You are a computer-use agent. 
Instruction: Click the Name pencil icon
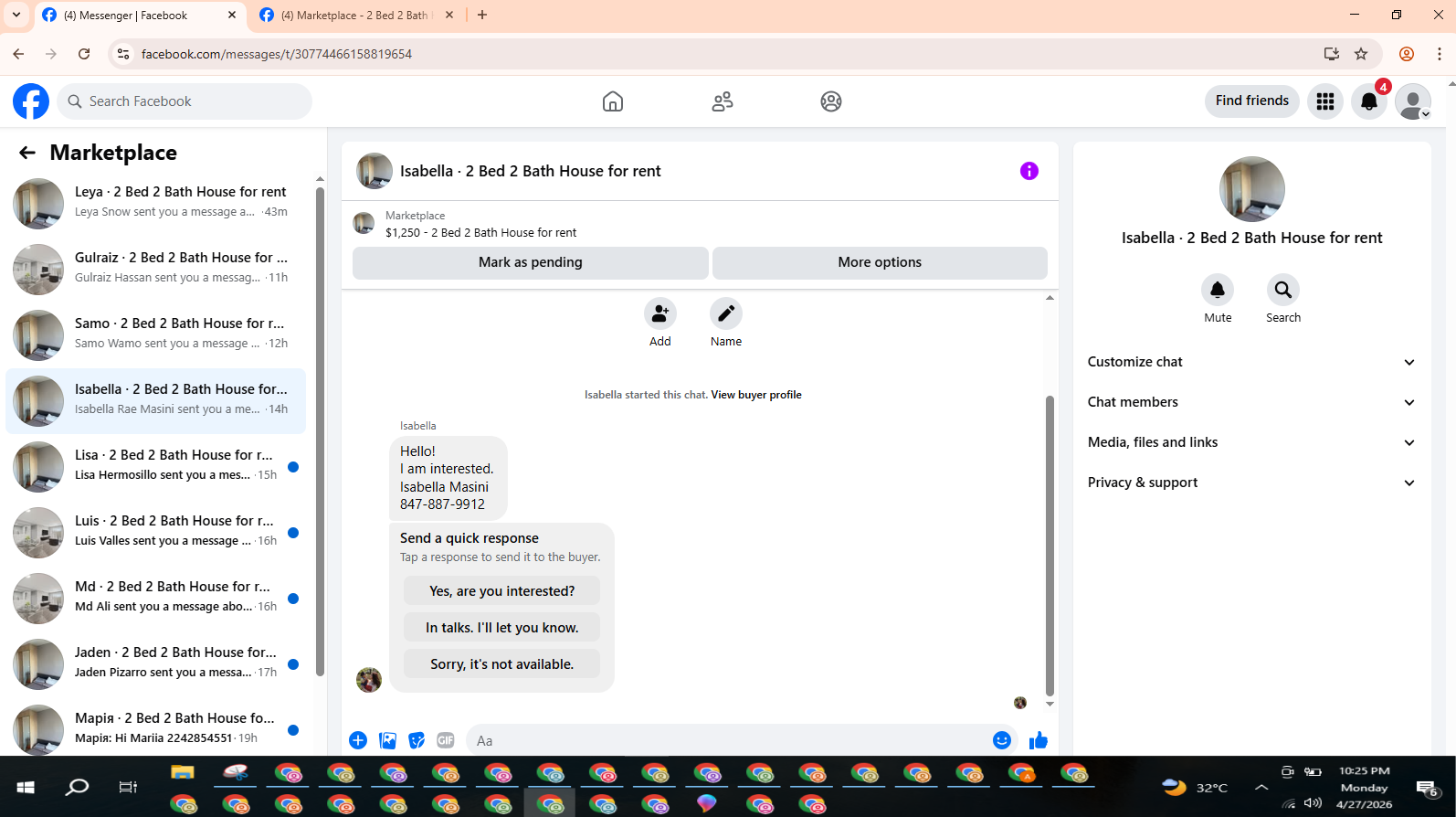tap(726, 314)
